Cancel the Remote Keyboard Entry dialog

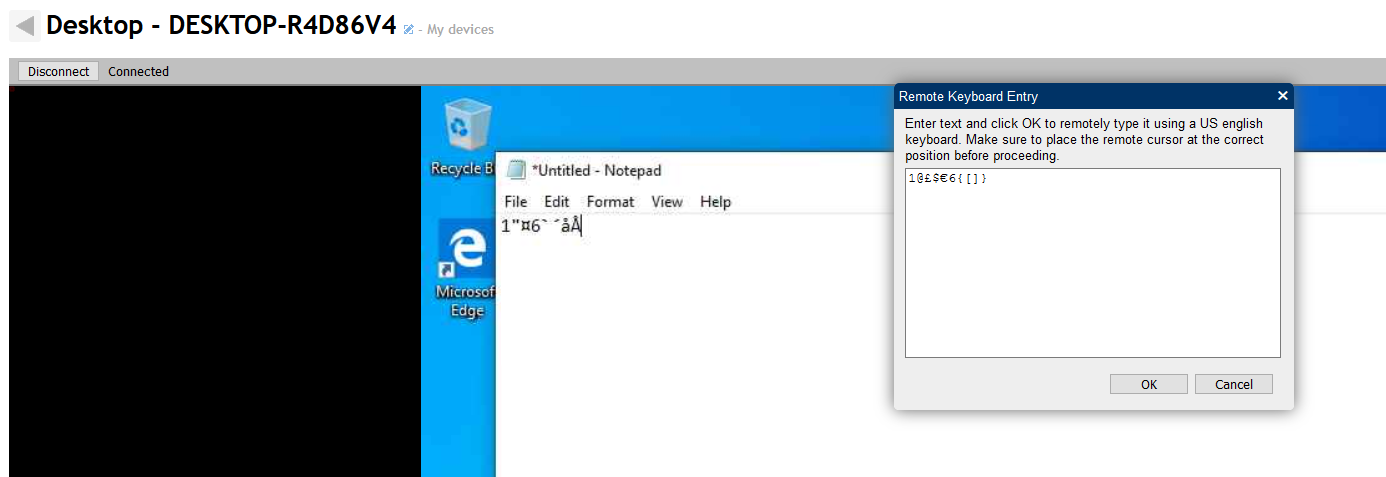[x=1233, y=384]
